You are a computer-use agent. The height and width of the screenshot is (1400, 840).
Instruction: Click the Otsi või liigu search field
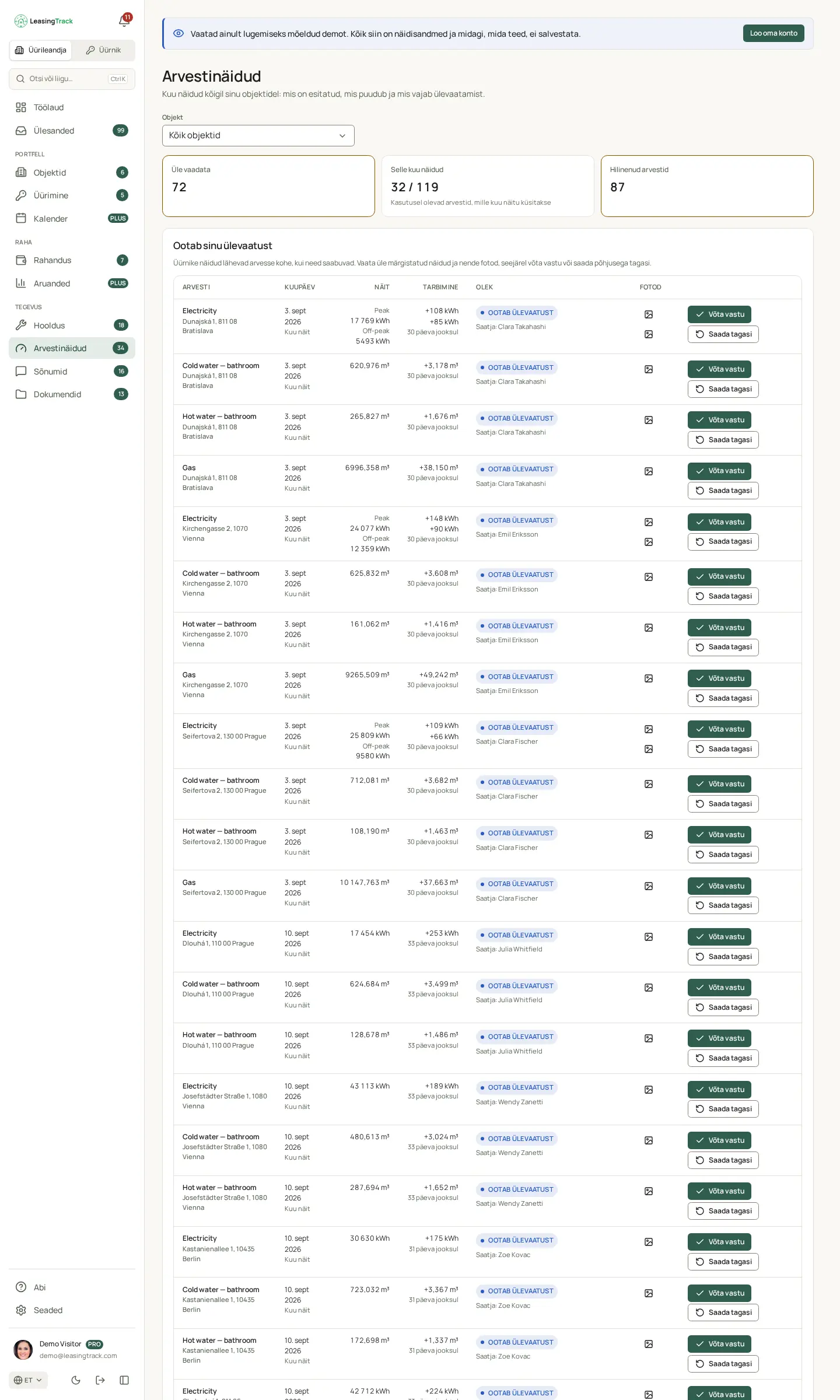pos(72,79)
